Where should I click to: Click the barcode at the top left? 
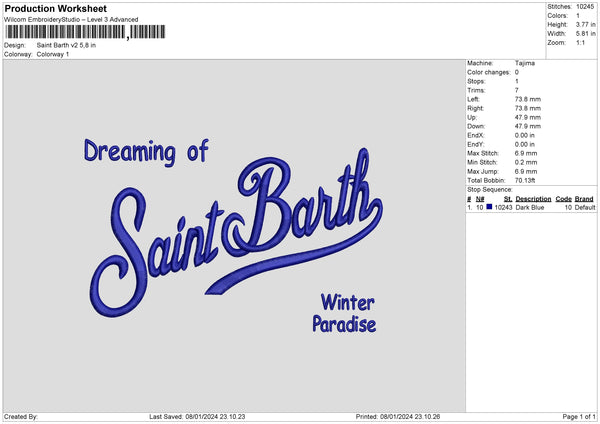tap(66, 32)
